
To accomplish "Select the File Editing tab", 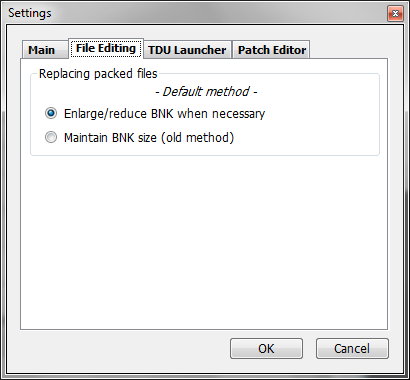I will click(106, 48).
